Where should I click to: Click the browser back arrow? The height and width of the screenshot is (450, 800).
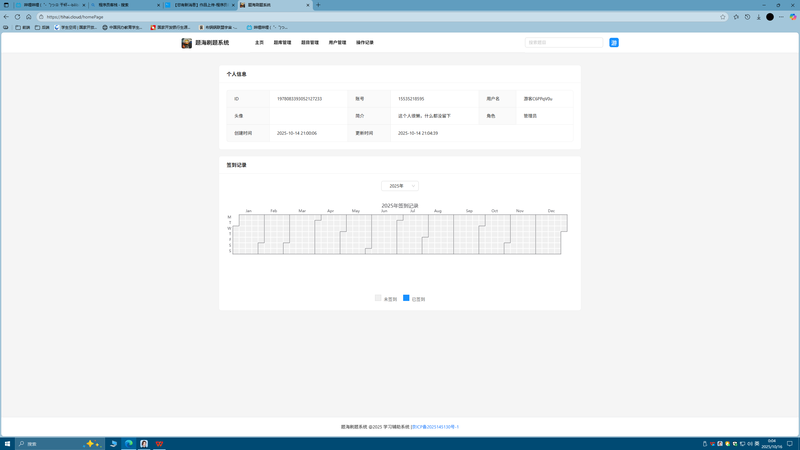click(x=6, y=17)
